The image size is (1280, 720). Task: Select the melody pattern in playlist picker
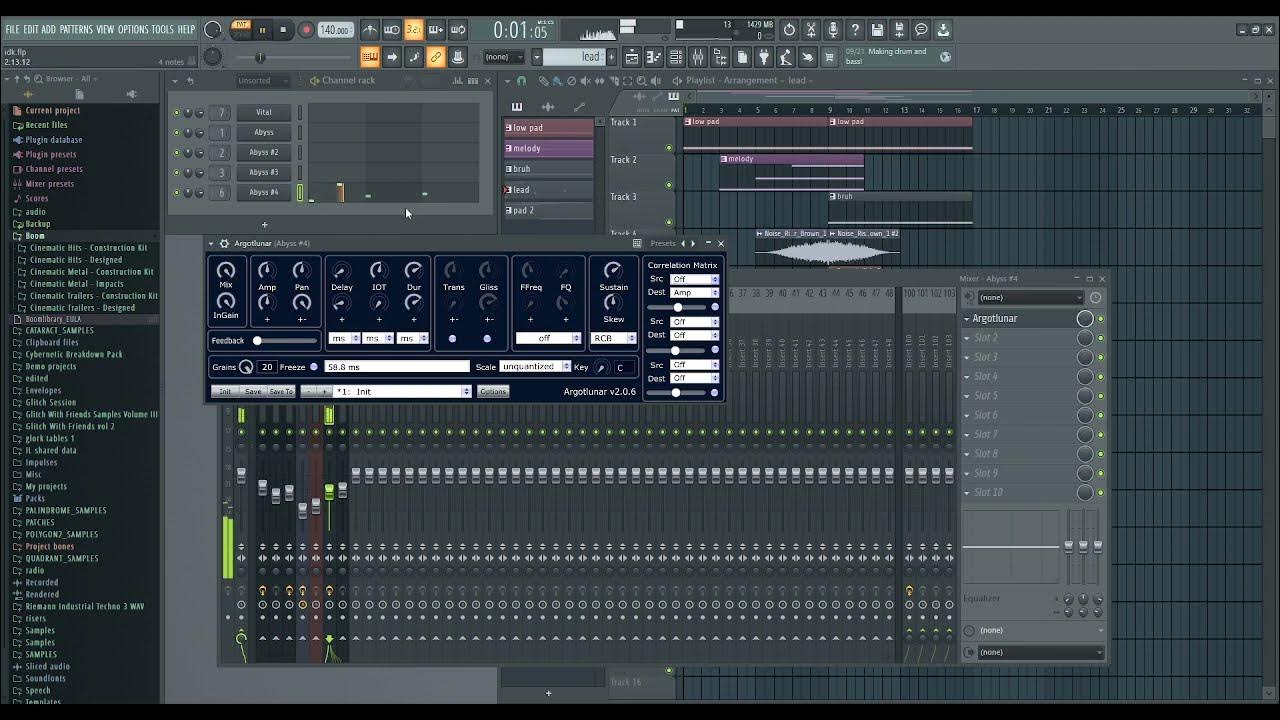[548, 148]
